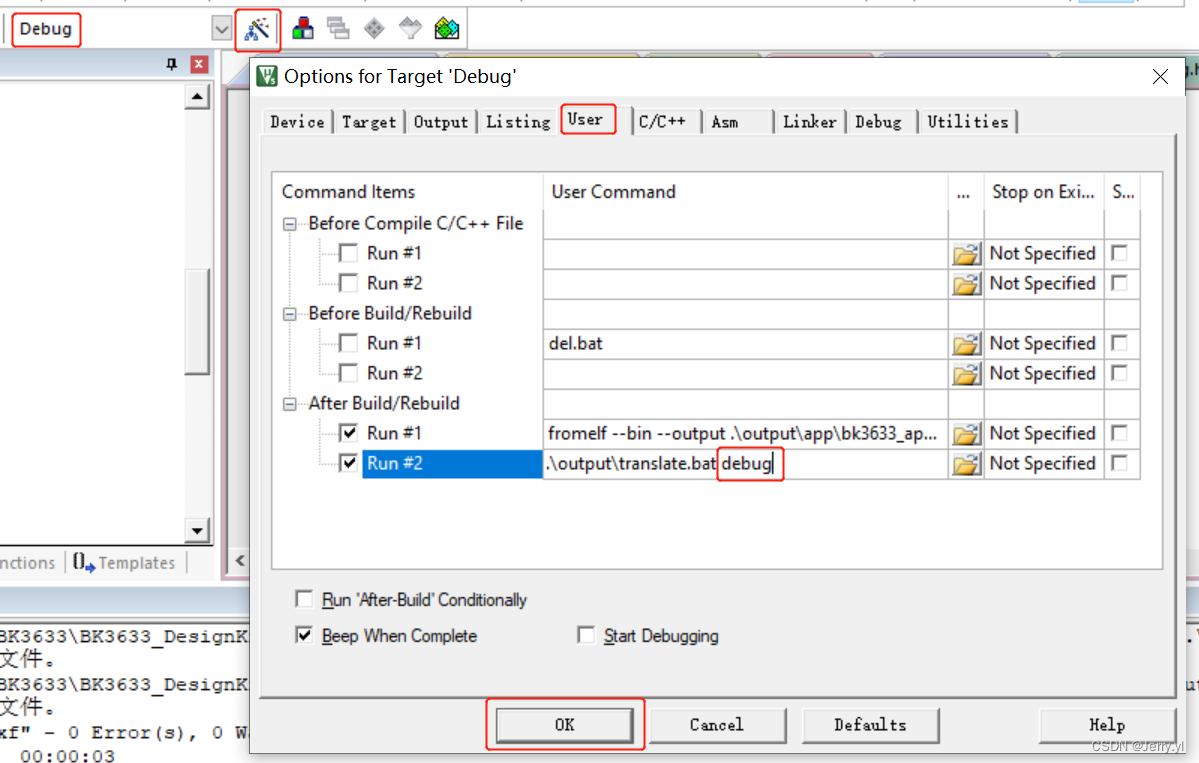
Task: Toggle Beep When Complete checkbox
Action: (304, 635)
